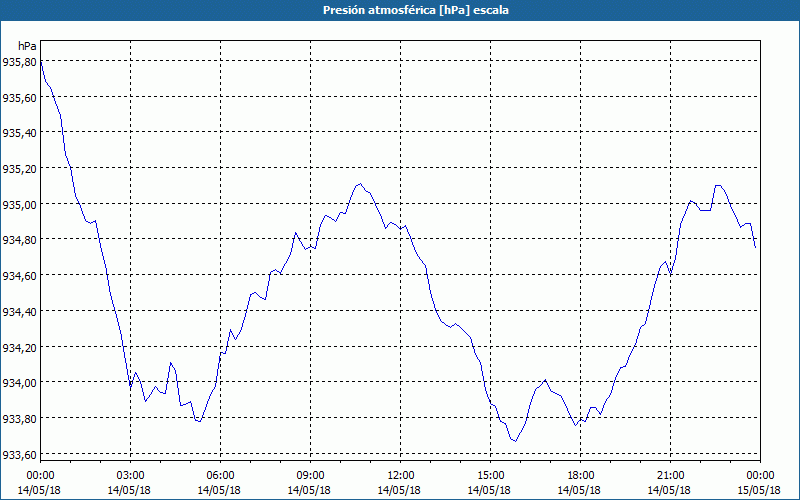
Task: Click the 935,80 axis value
Action: click(19, 62)
